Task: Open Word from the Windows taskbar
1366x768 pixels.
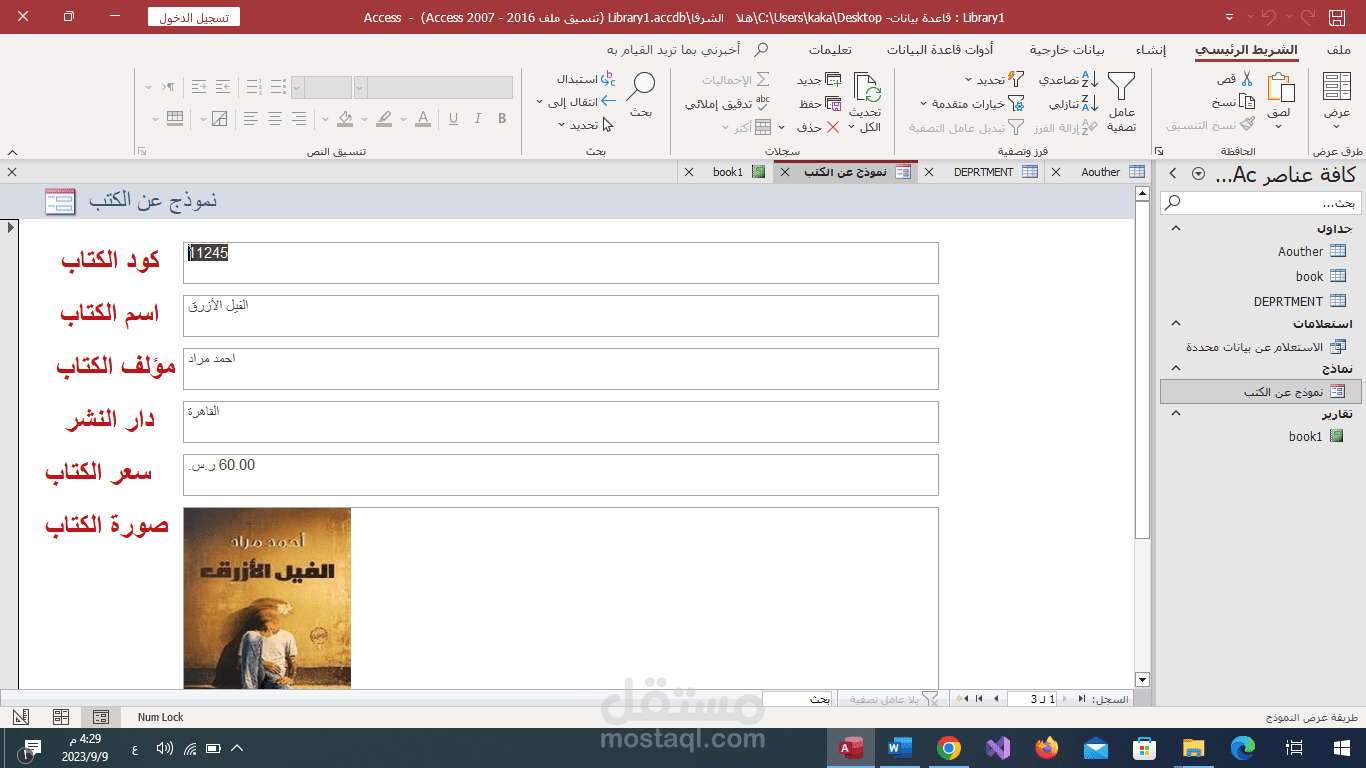Action: pyautogui.click(x=900, y=747)
